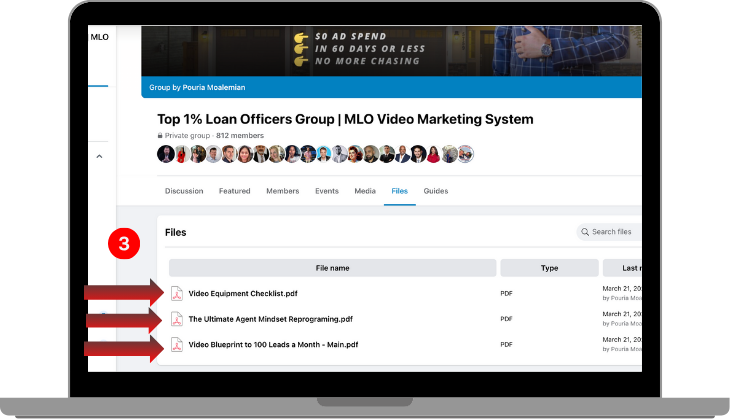Sort by Type column header
The width and height of the screenshot is (730, 419).
(x=549, y=268)
